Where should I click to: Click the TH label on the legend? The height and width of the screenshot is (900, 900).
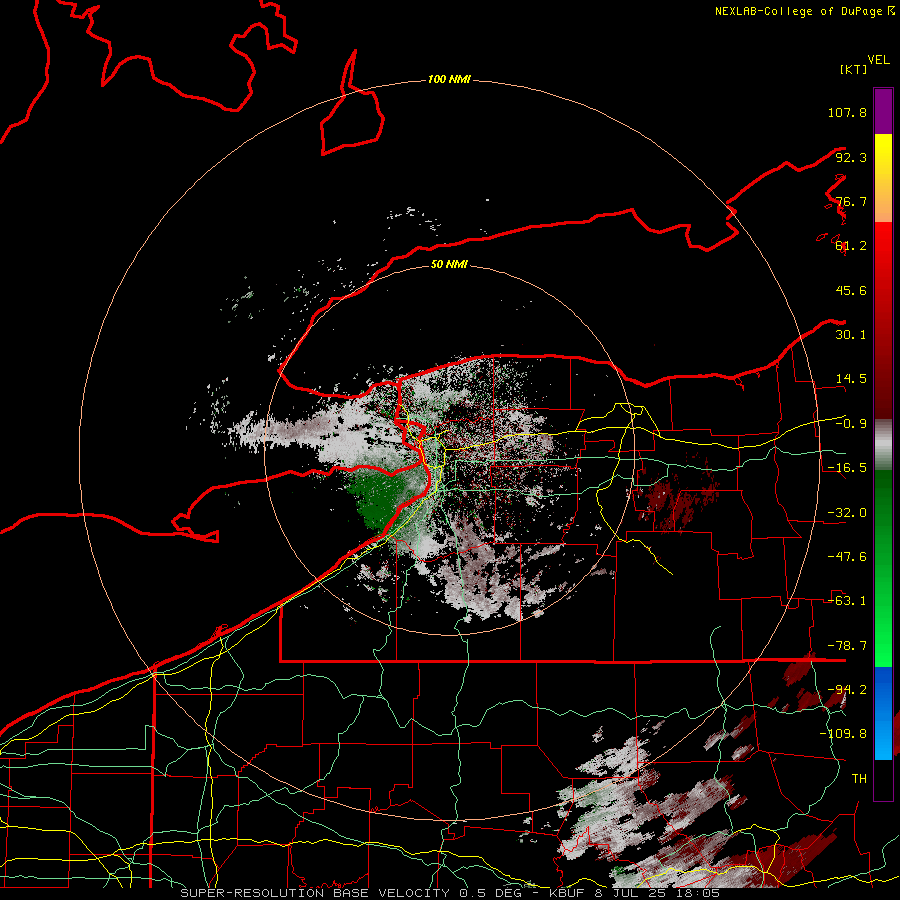[859, 778]
